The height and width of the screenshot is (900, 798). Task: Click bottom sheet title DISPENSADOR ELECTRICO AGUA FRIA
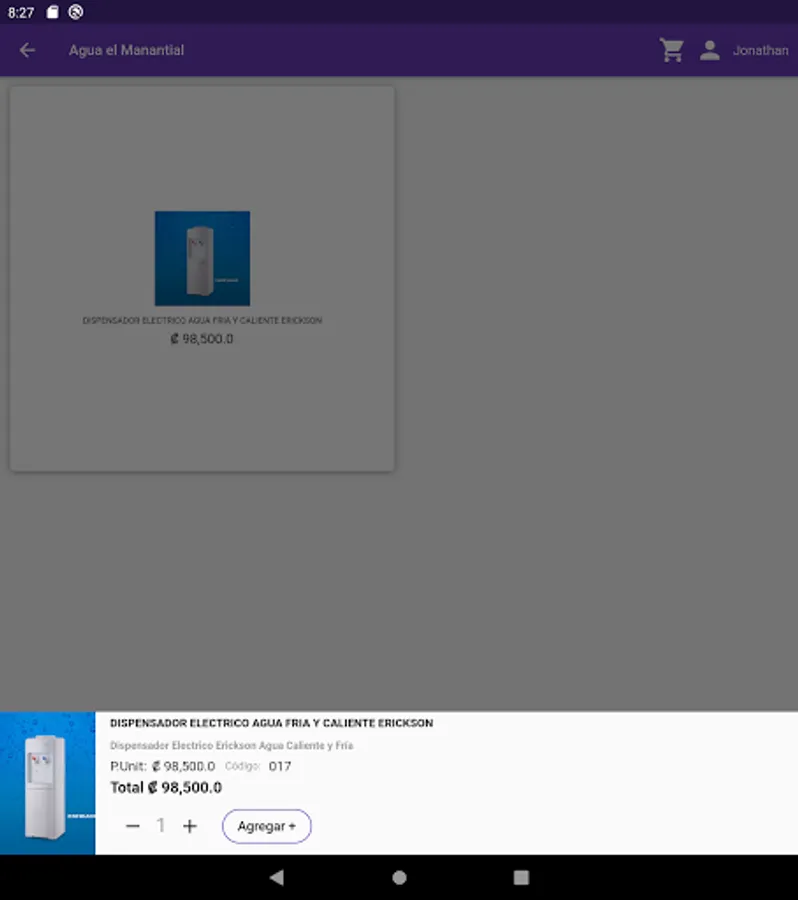point(271,723)
